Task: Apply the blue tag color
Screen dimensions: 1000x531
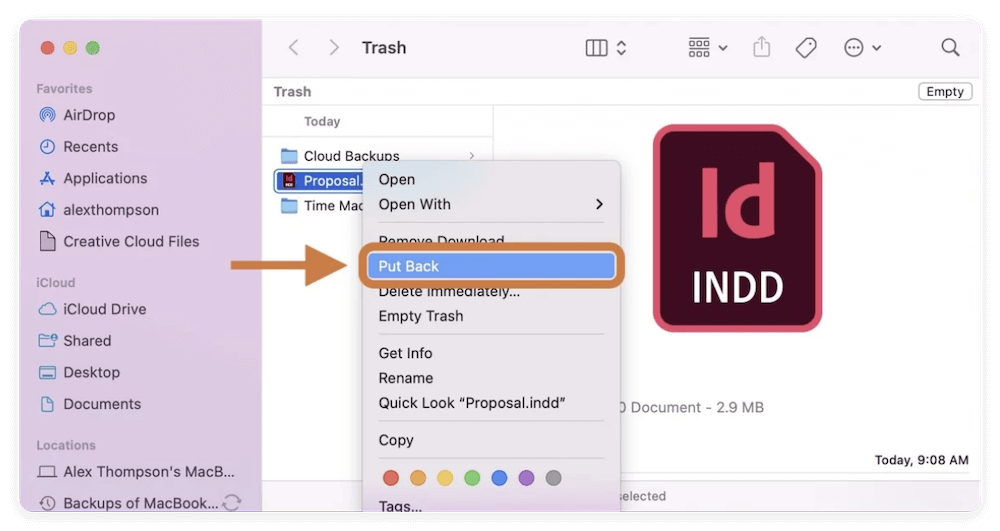Action: (499, 477)
